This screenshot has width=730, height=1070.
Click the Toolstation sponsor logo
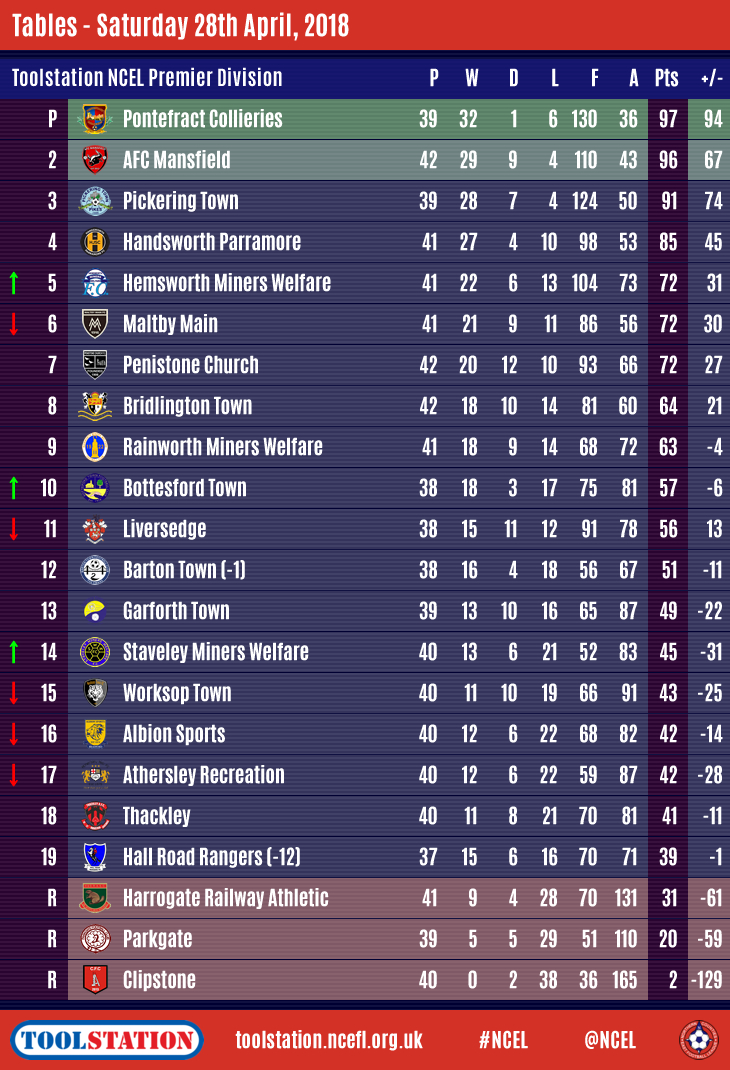[108, 1040]
